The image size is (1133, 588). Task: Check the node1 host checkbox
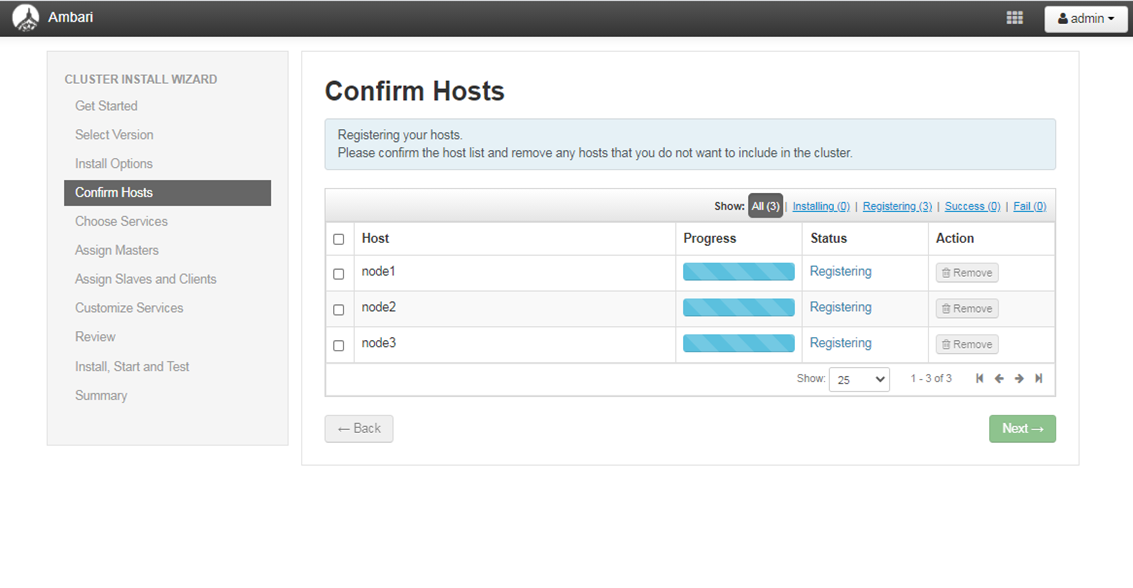(x=338, y=274)
